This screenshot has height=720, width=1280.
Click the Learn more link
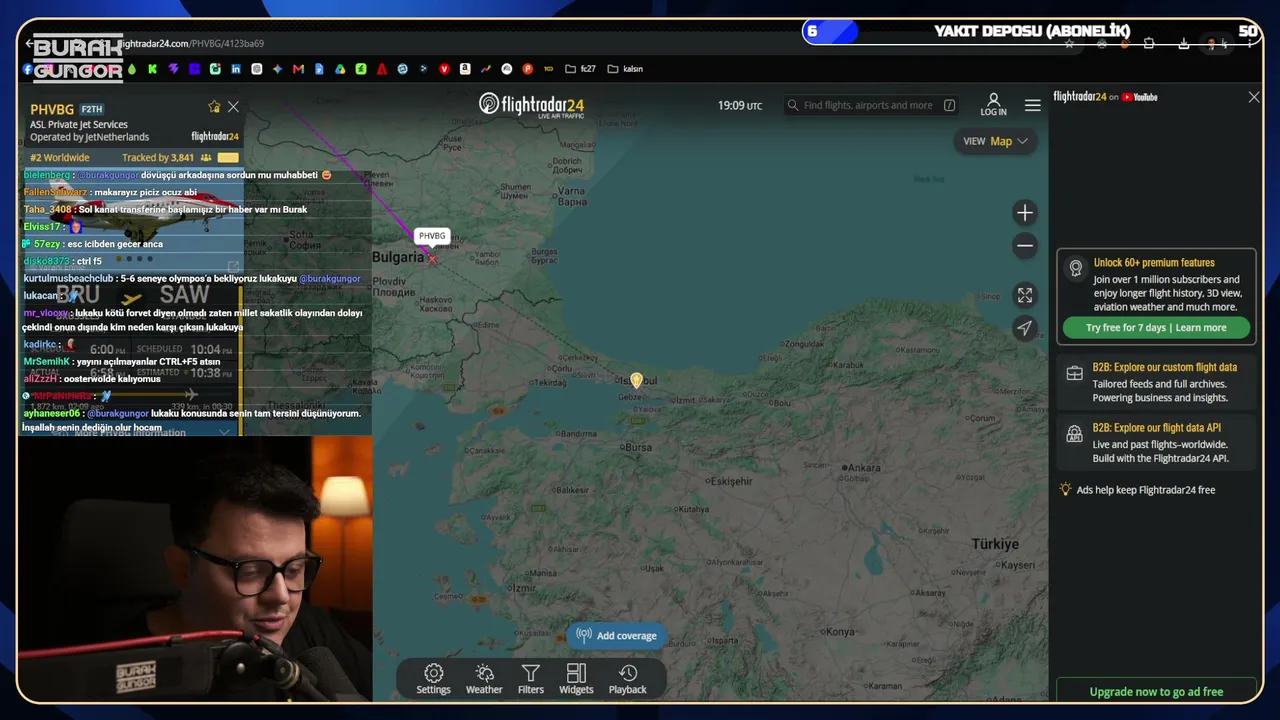(1201, 328)
